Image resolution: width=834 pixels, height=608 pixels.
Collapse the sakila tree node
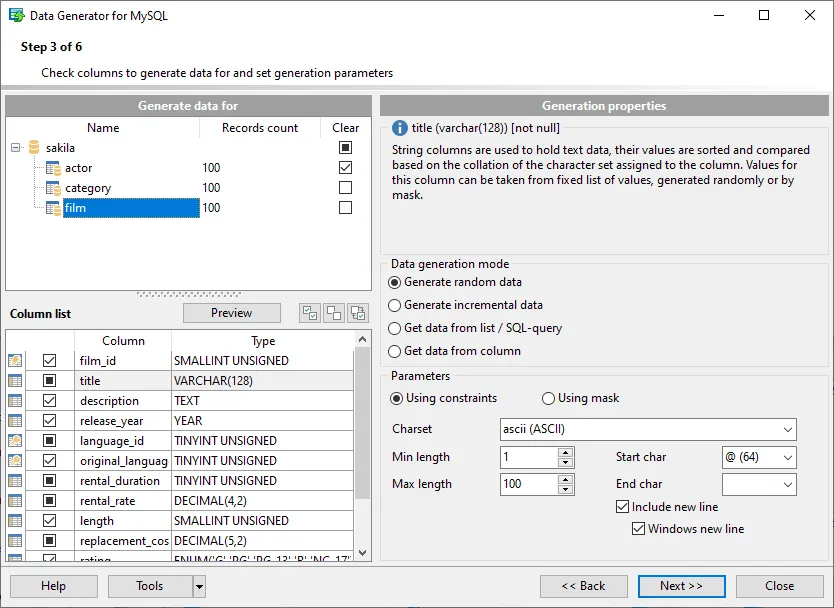point(16,148)
